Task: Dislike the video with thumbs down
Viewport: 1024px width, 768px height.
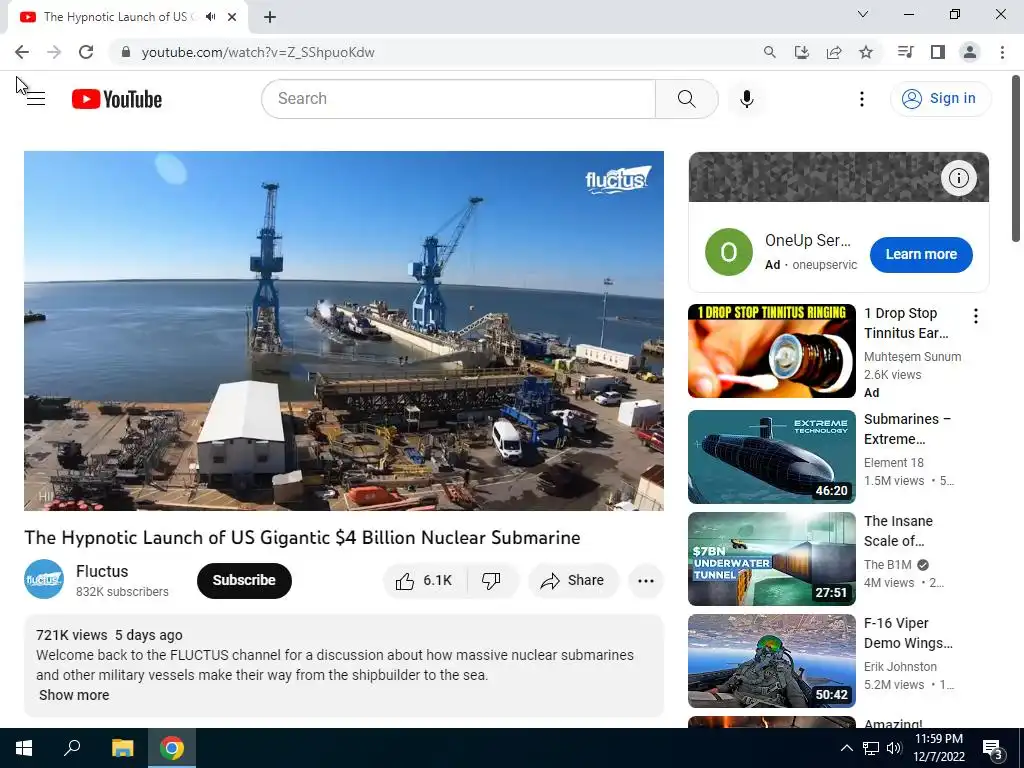Action: point(492,581)
